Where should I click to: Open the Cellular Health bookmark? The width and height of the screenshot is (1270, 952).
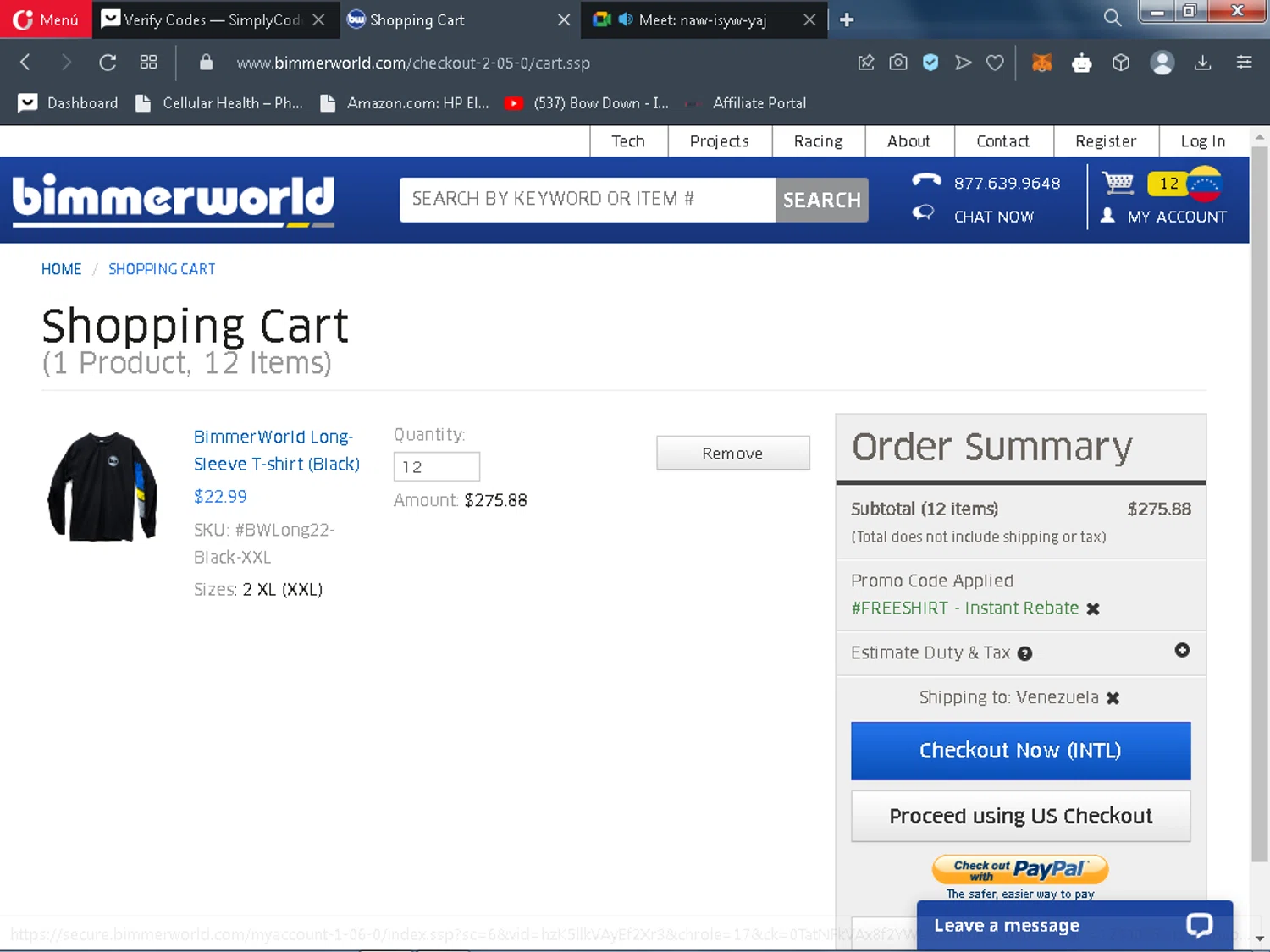pyautogui.click(x=218, y=103)
